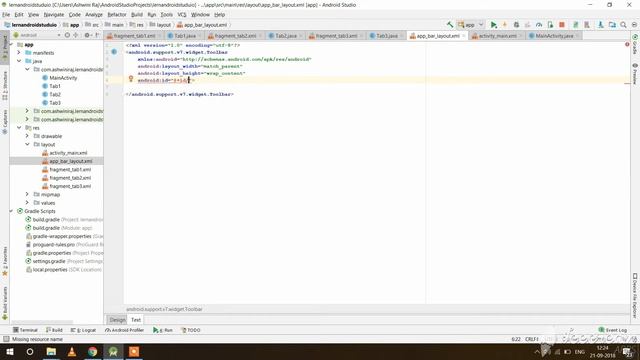Open VLC media player from taskbar
The height and width of the screenshot is (360, 640).
coord(71,351)
